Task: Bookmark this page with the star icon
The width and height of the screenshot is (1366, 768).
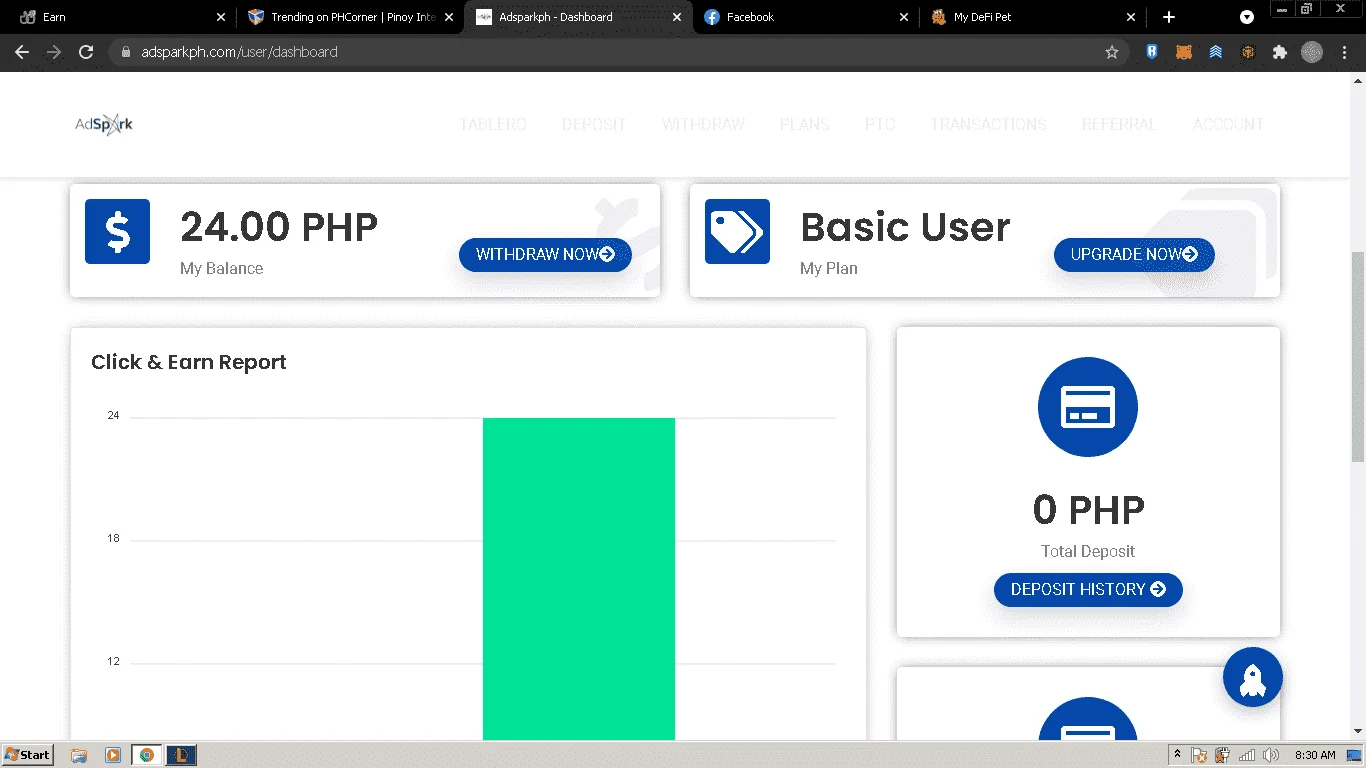Action: tap(1112, 52)
